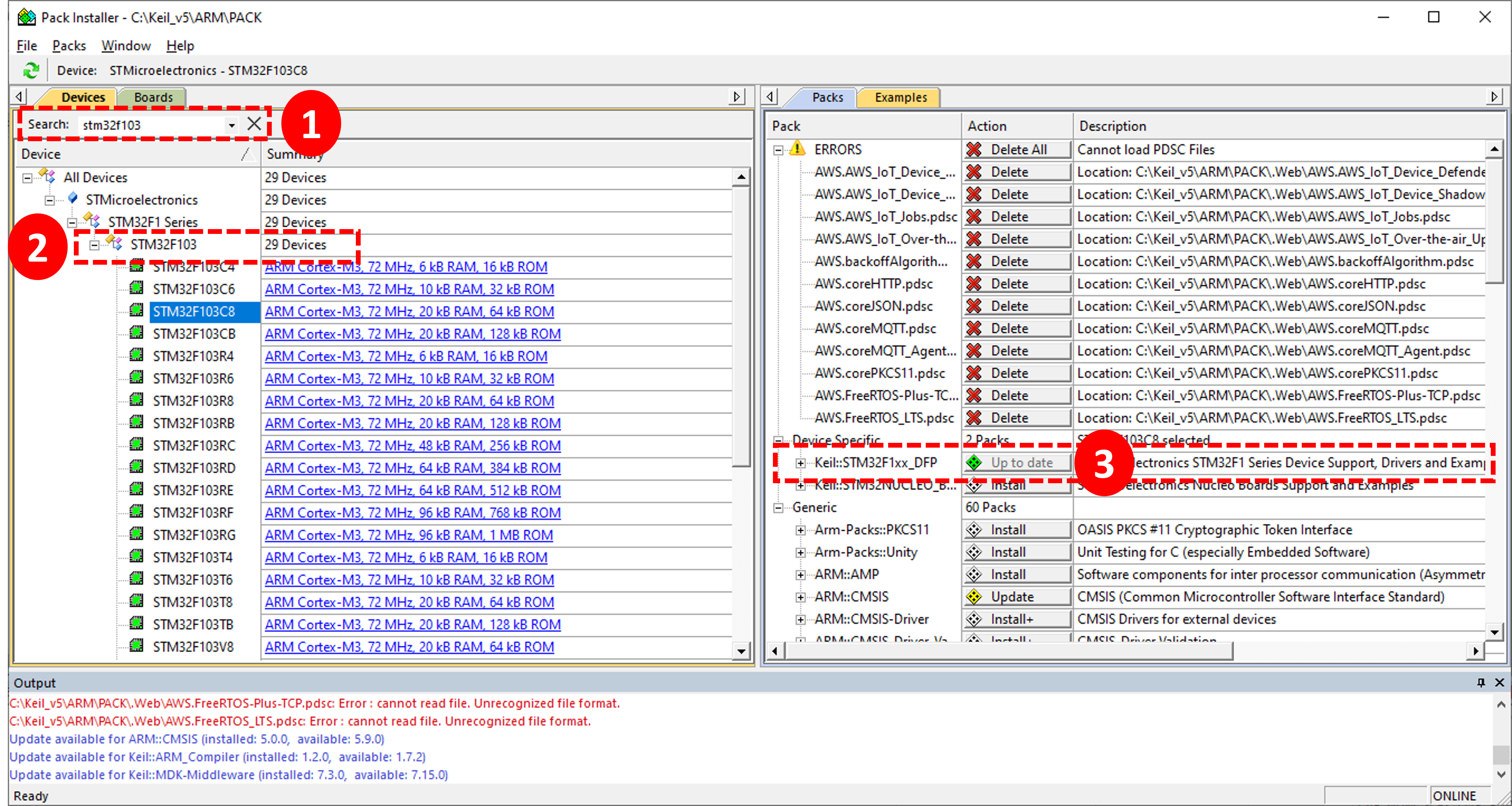1512x806 pixels.
Task: Click the chip icon beside STM32F103V8
Action: pos(136,645)
